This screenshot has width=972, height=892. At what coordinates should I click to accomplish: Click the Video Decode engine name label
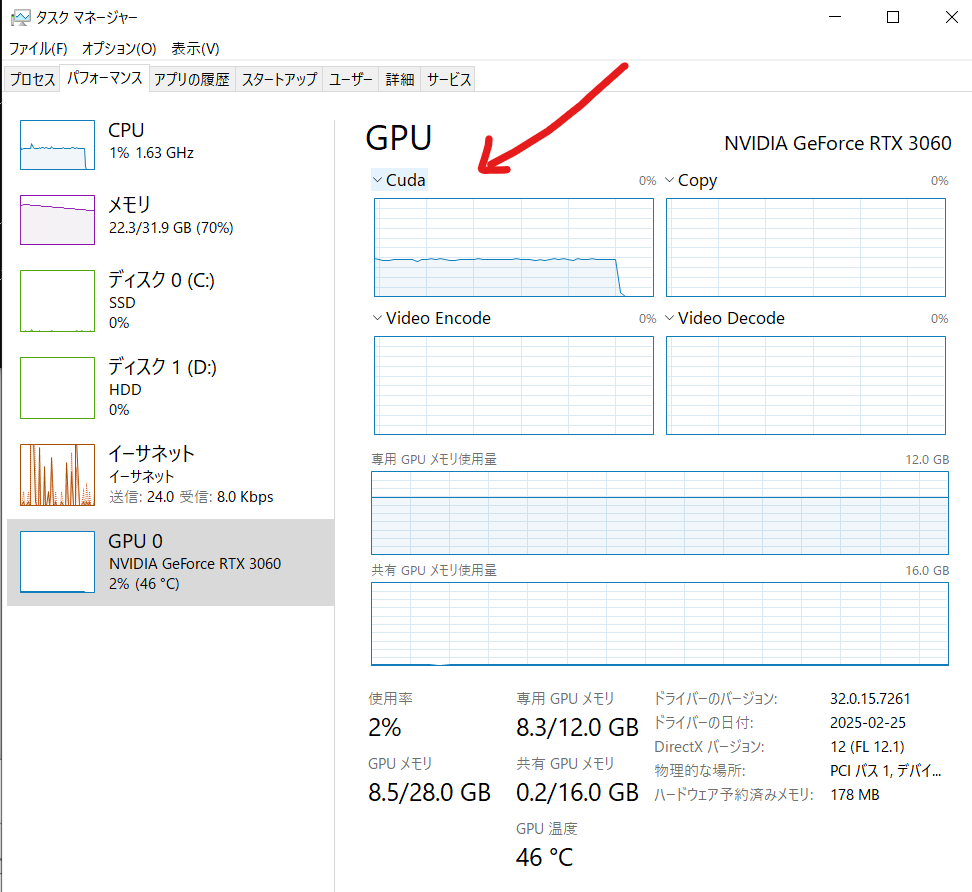click(x=731, y=318)
